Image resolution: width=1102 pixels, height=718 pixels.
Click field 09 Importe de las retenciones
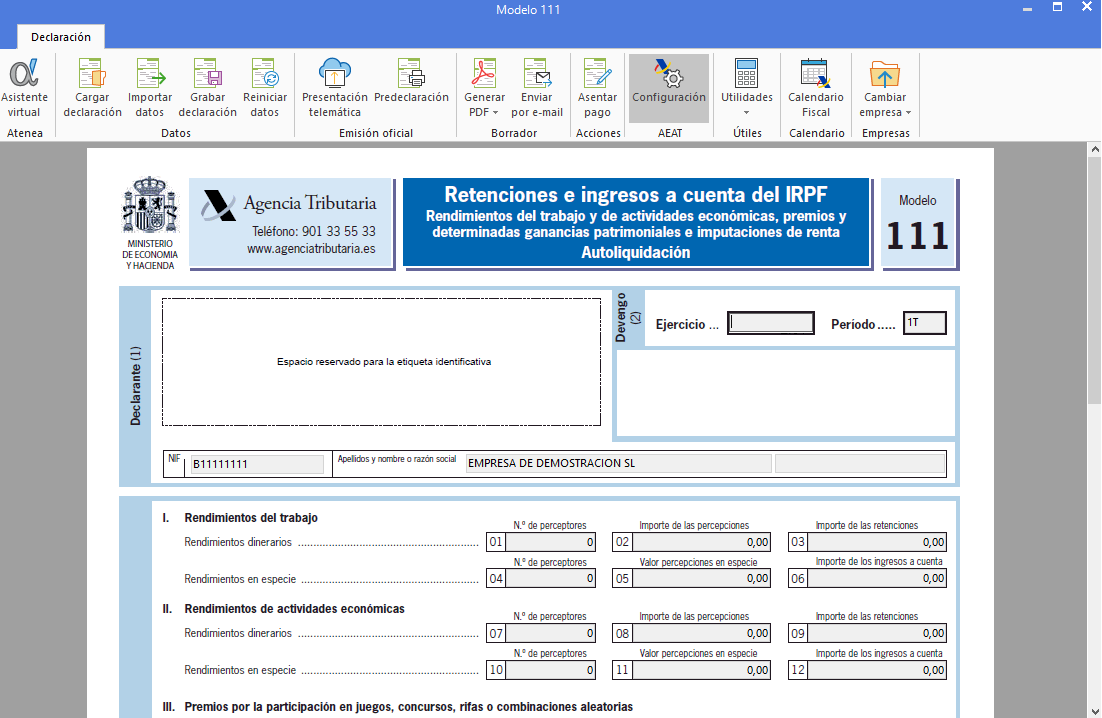[876, 633]
